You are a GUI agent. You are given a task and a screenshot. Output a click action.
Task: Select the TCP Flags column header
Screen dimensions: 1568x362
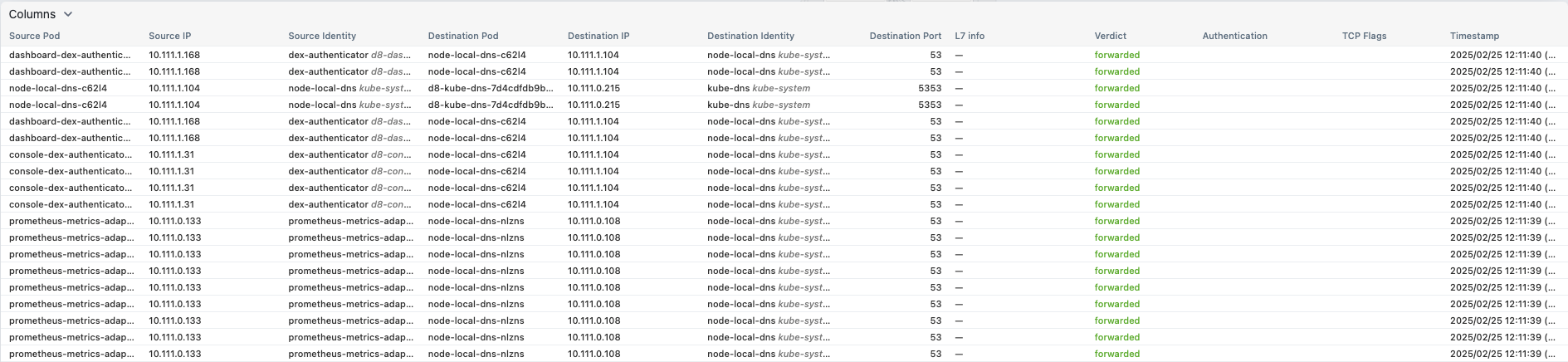coord(1364,36)
